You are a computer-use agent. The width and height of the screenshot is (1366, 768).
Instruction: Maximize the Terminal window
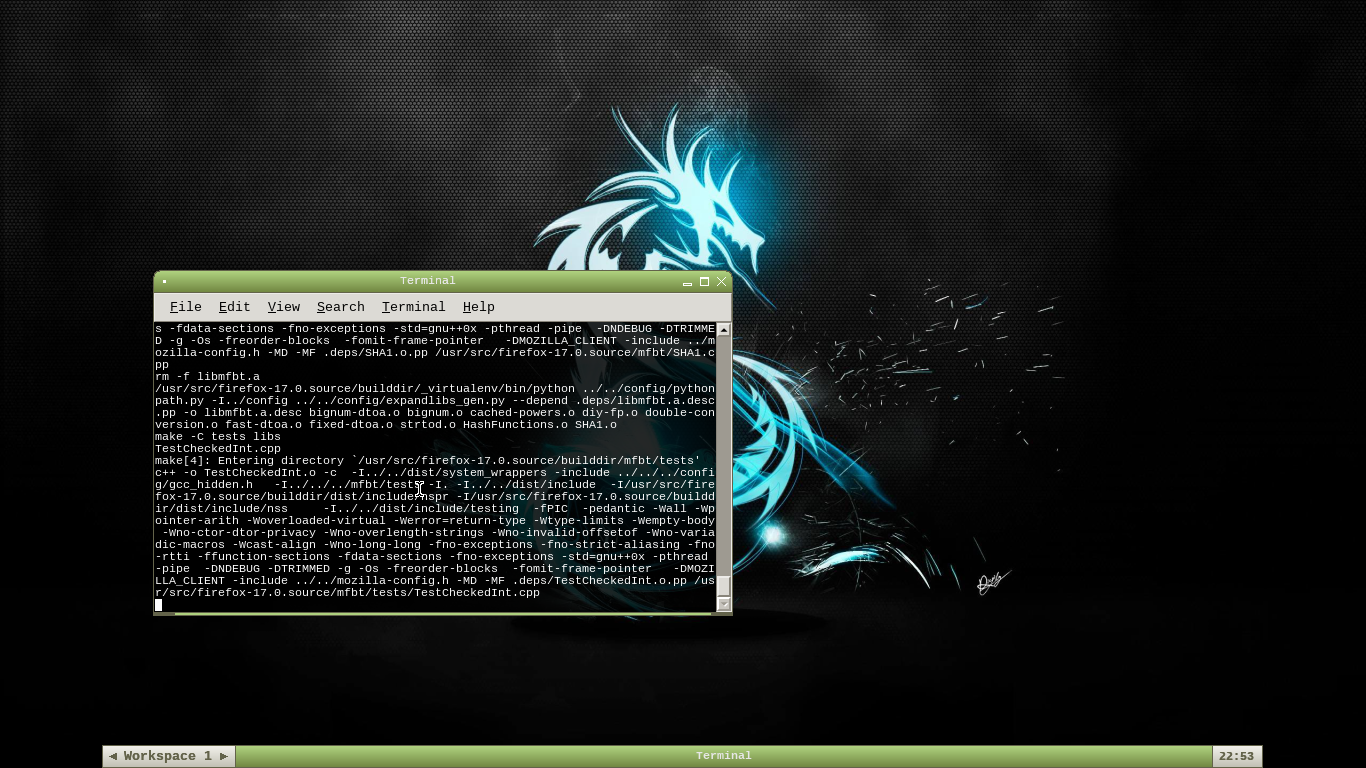(704, 282)
